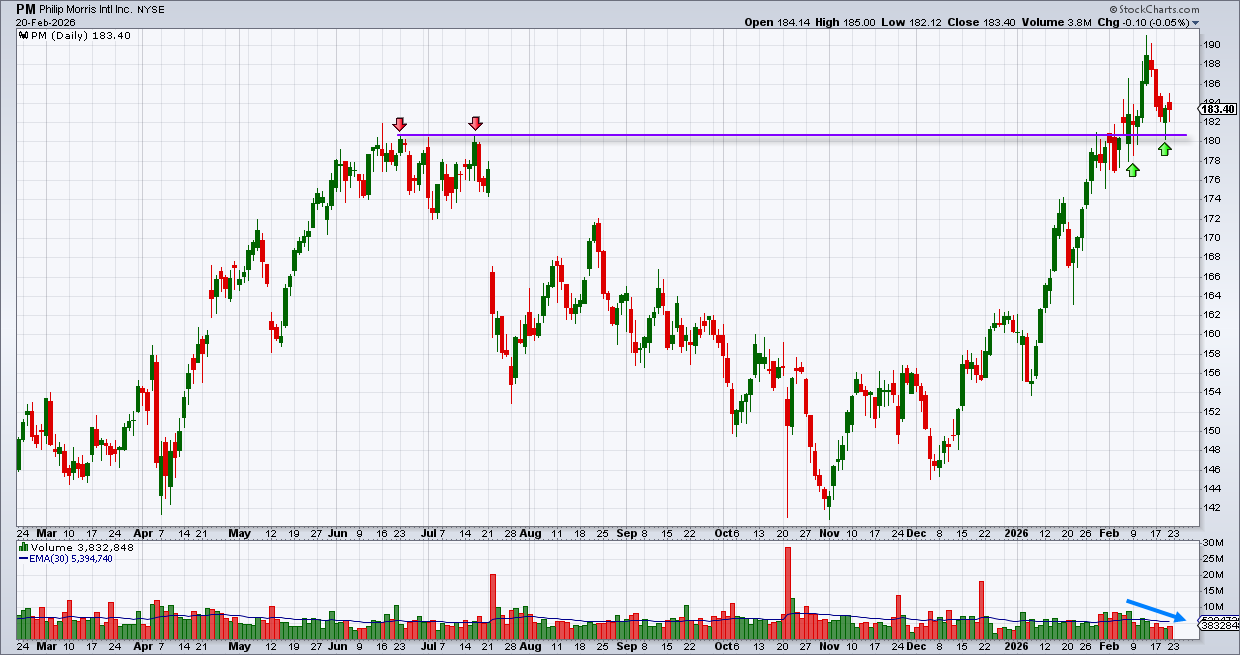
Task: Click the 142 price axis label
Action: pyautogui.click(x=1211, y=508)
